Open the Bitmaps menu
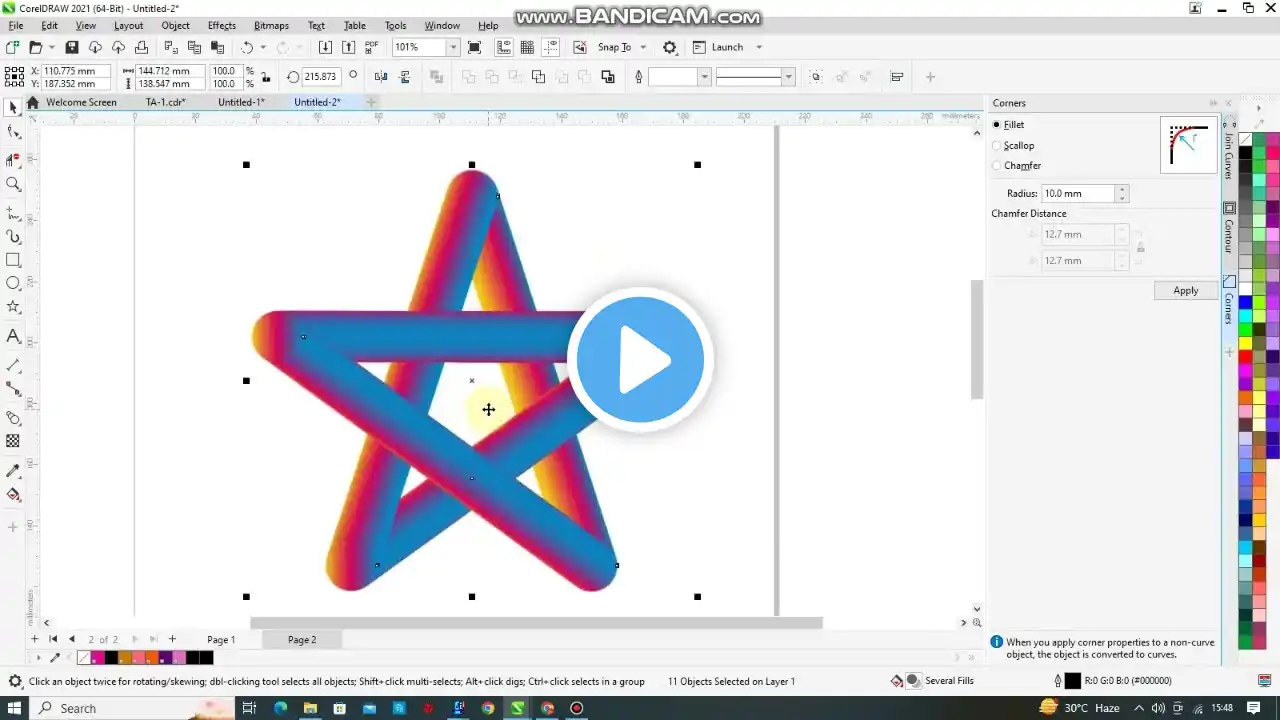 point(271,25)
